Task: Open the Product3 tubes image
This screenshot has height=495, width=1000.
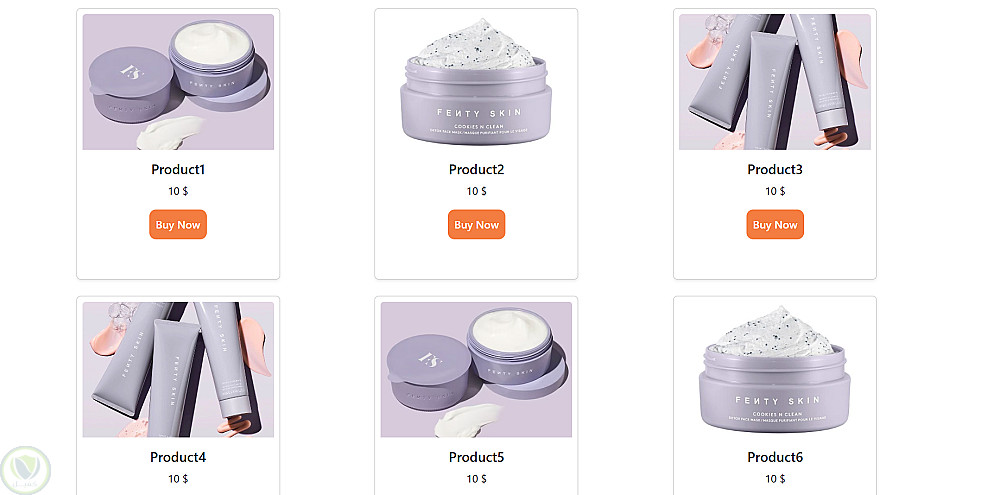Action: 775,82
